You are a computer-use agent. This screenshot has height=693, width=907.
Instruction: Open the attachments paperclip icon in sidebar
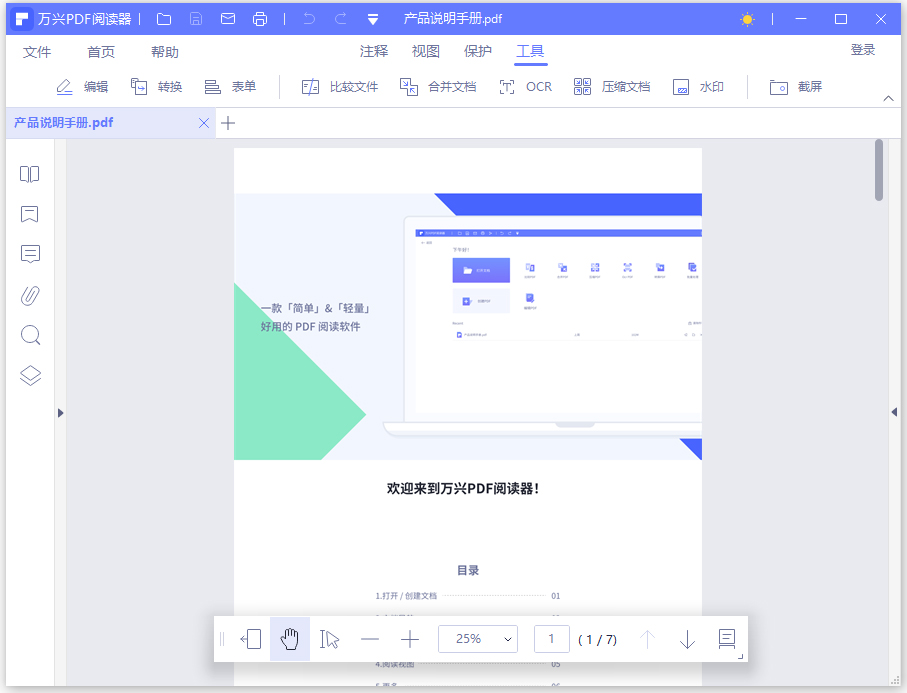[29, 295]
